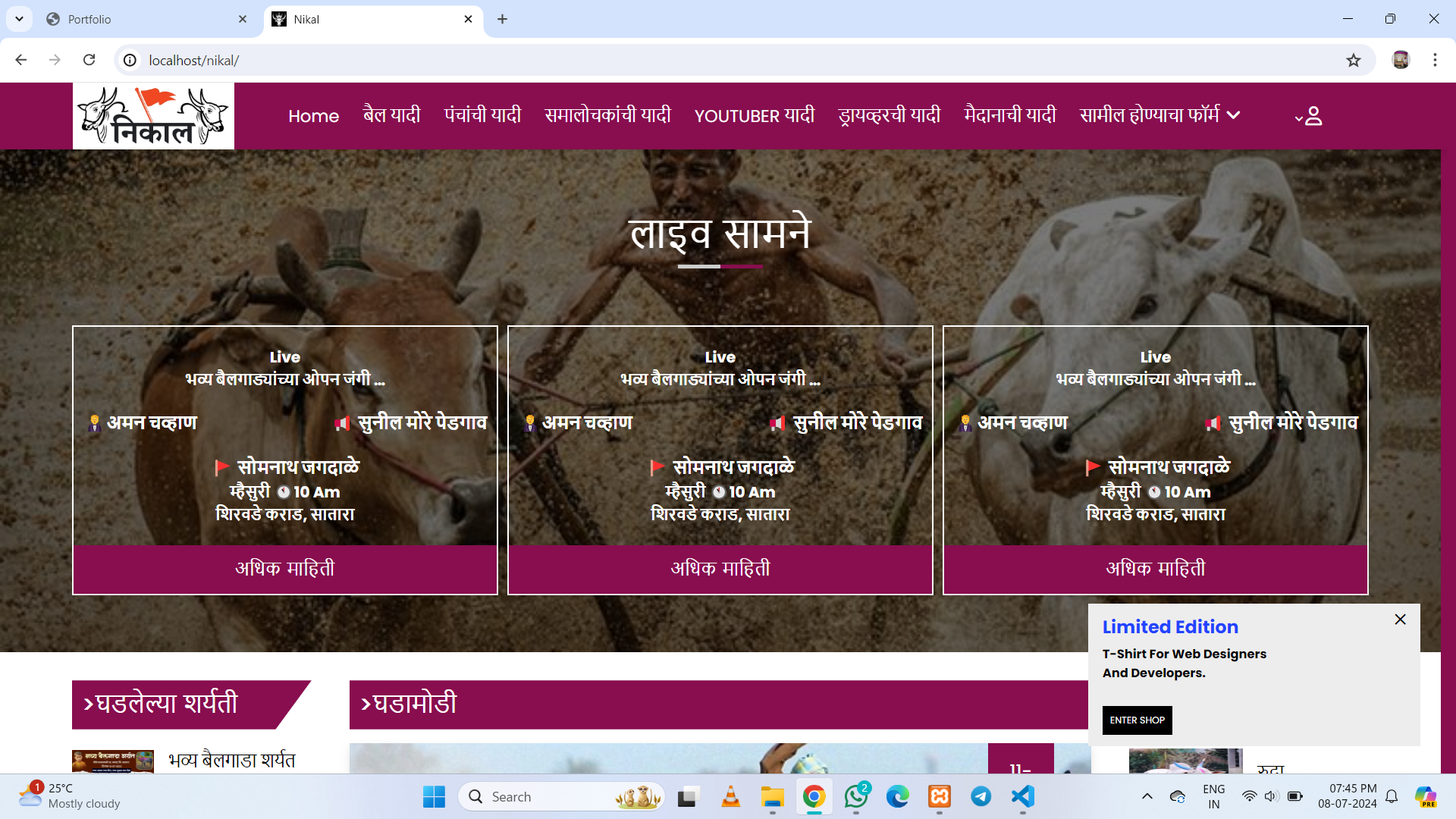Open WhatsApp from the taskbar
Screen dimensions: 1456x819
[856, 796]
